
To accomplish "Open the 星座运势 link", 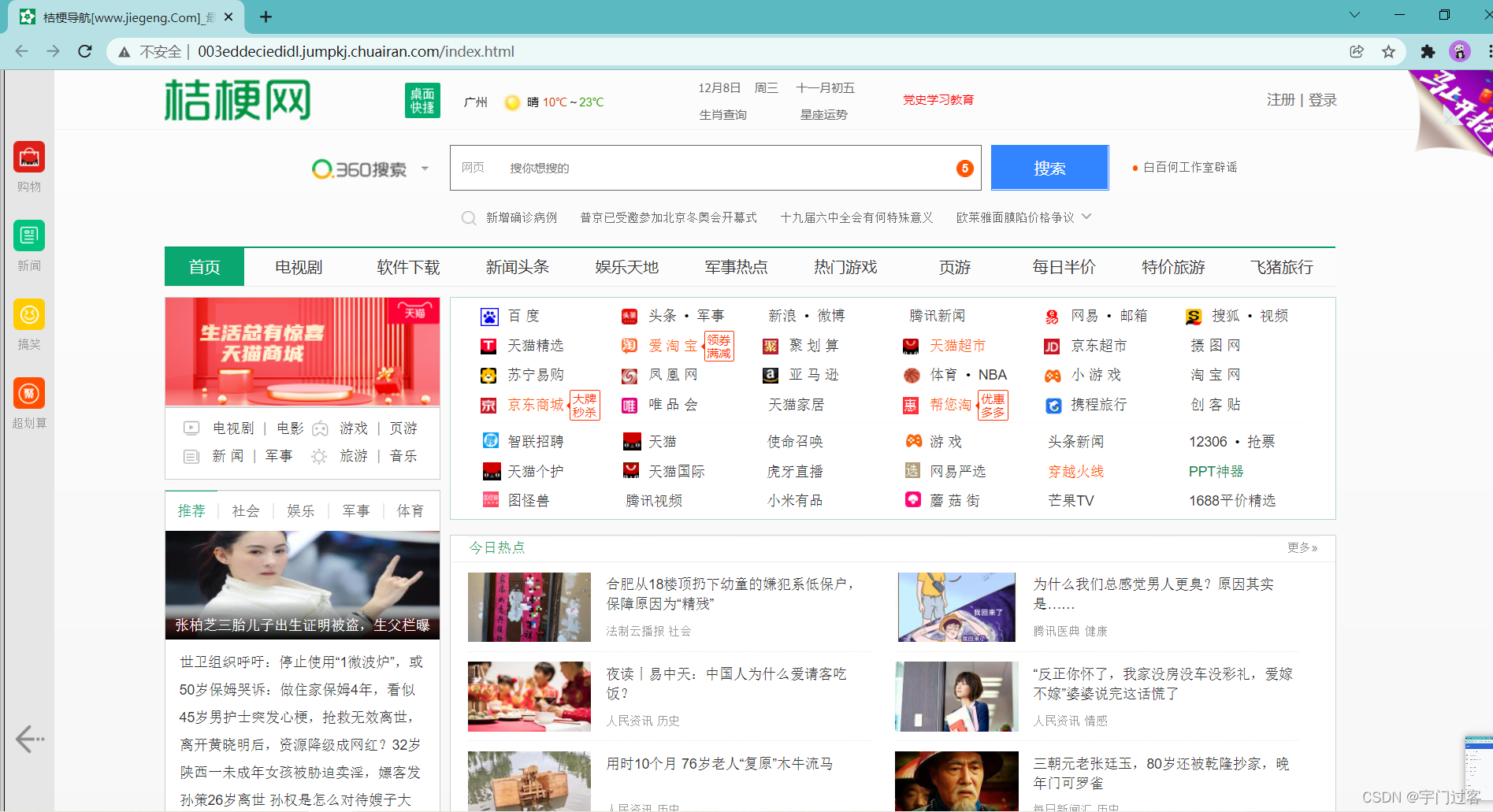I will [824, 115].
